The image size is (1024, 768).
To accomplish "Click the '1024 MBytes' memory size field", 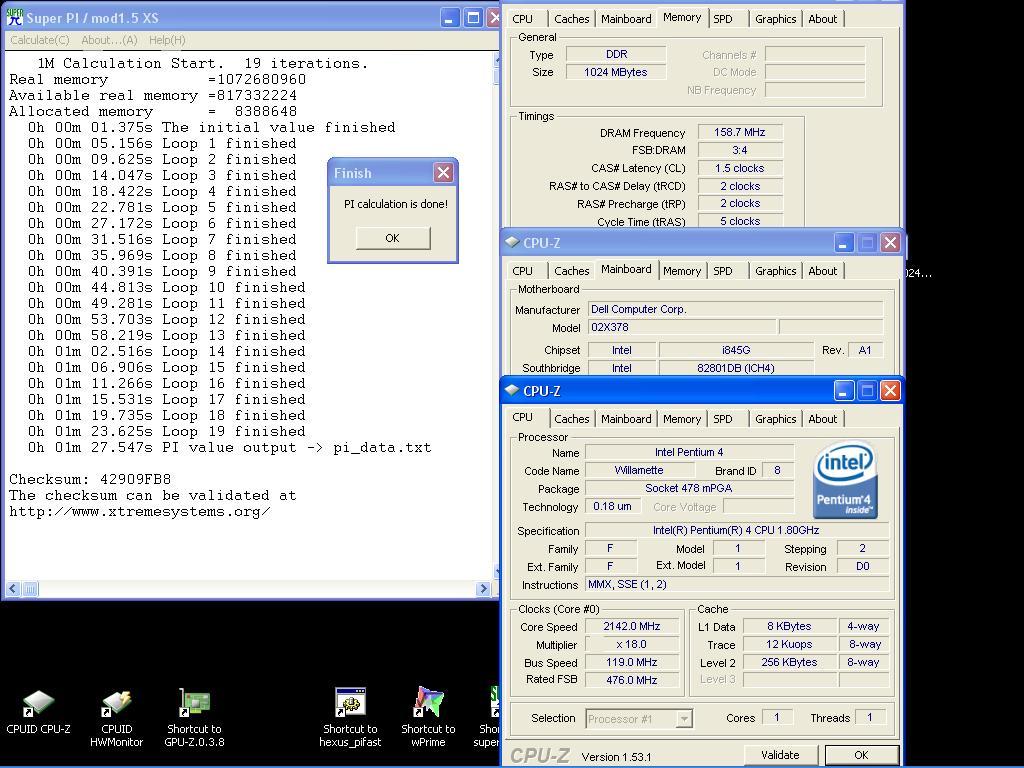I will pos(615,72).
